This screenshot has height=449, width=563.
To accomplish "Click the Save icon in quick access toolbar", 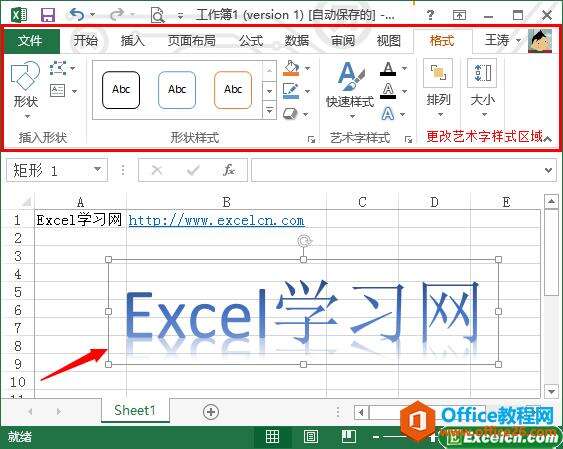I will click(47, 15).
